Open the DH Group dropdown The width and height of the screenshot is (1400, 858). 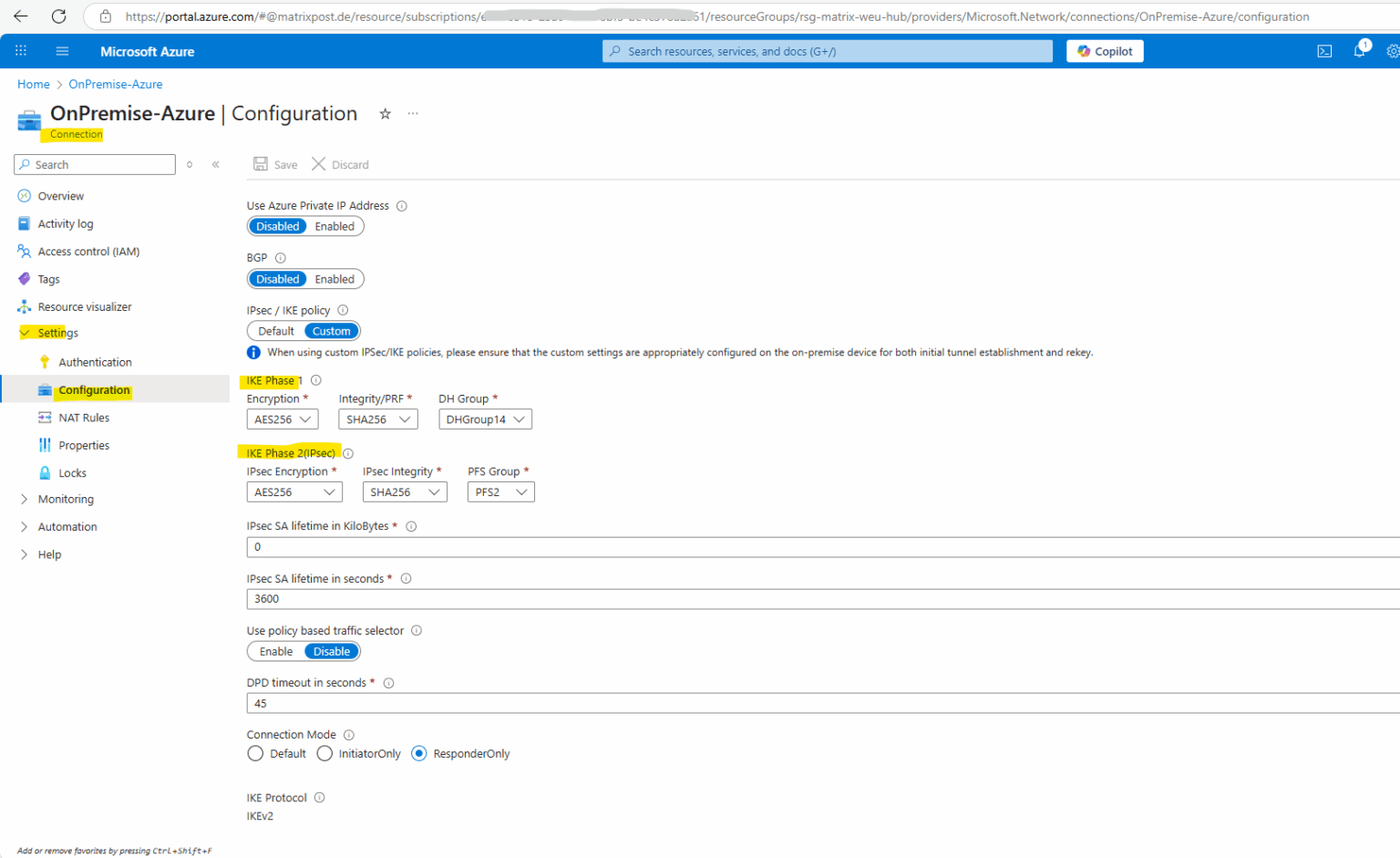(485, 419)
